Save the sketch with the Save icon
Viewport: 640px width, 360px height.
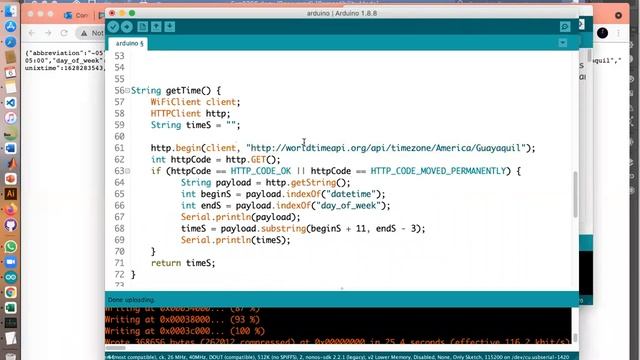click(170, 27)
